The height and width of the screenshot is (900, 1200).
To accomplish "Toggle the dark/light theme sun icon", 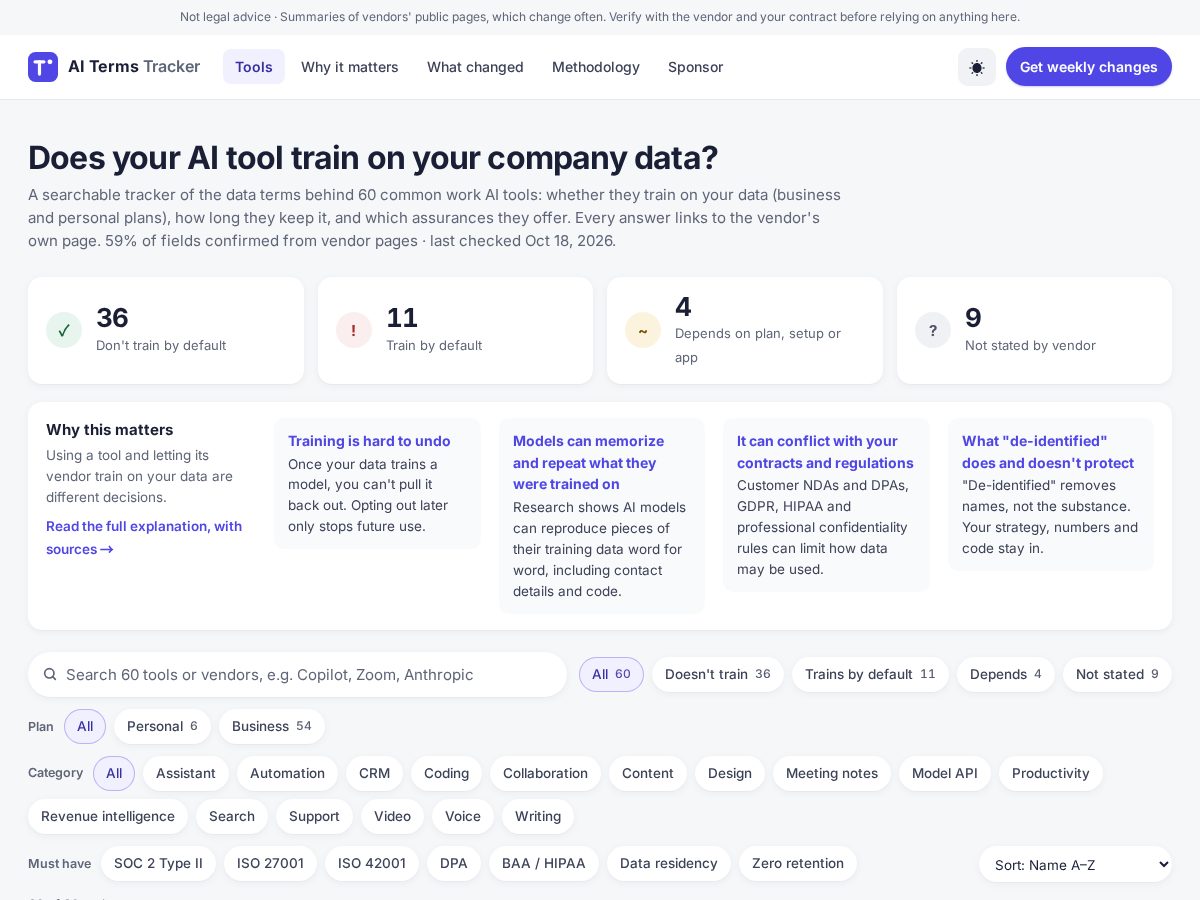I will (x=977, y=67).
